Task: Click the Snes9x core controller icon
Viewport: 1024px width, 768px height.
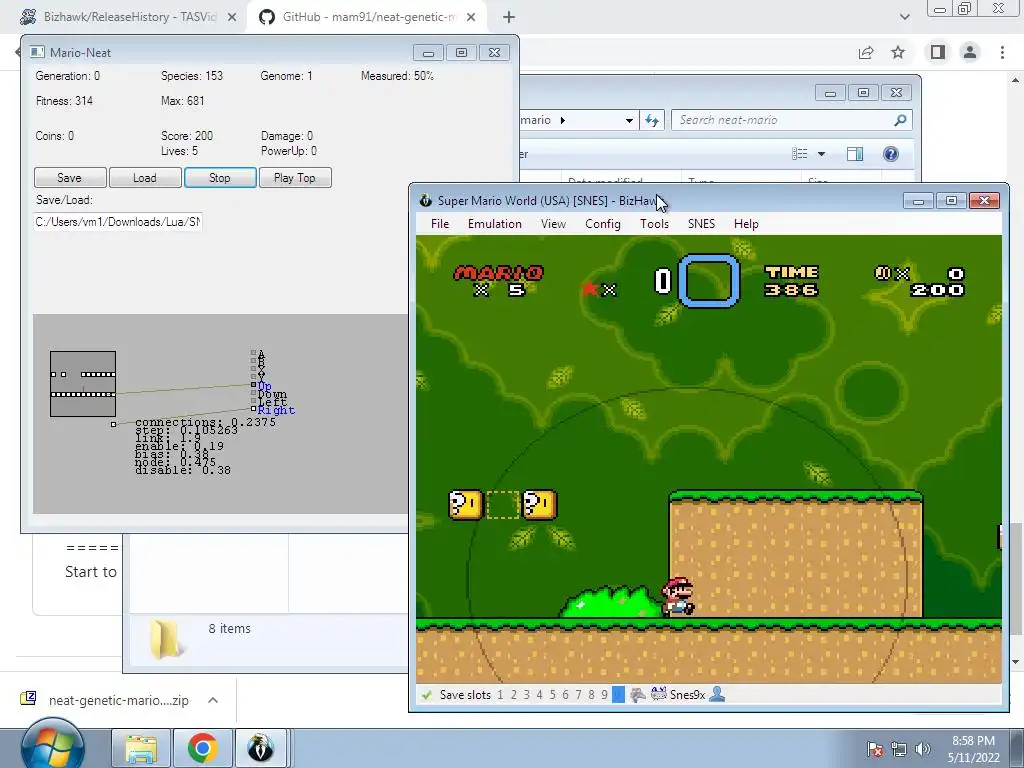Action: point(658,694)
